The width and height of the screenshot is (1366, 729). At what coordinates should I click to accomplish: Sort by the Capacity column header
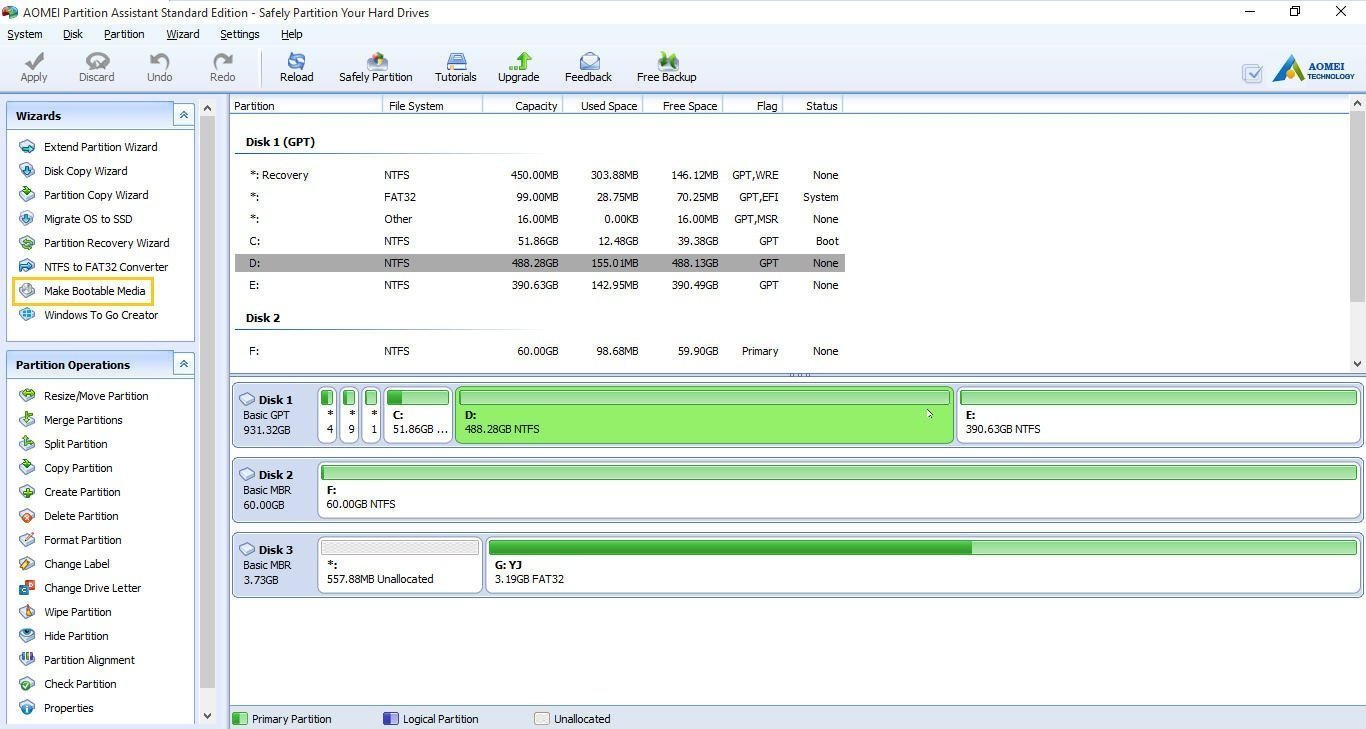523,105
